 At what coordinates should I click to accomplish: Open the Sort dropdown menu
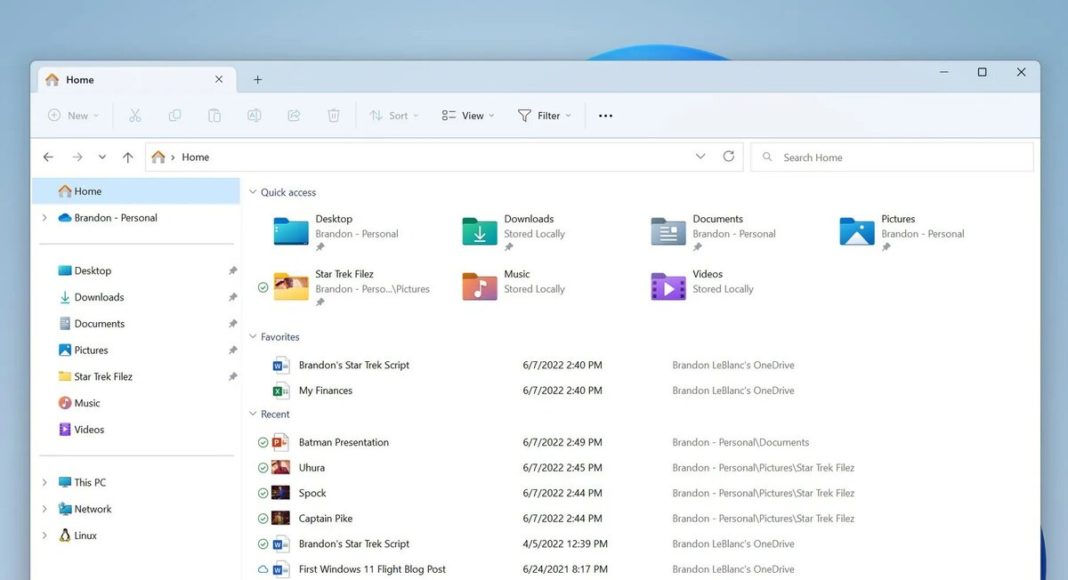[x=394, y=116]
